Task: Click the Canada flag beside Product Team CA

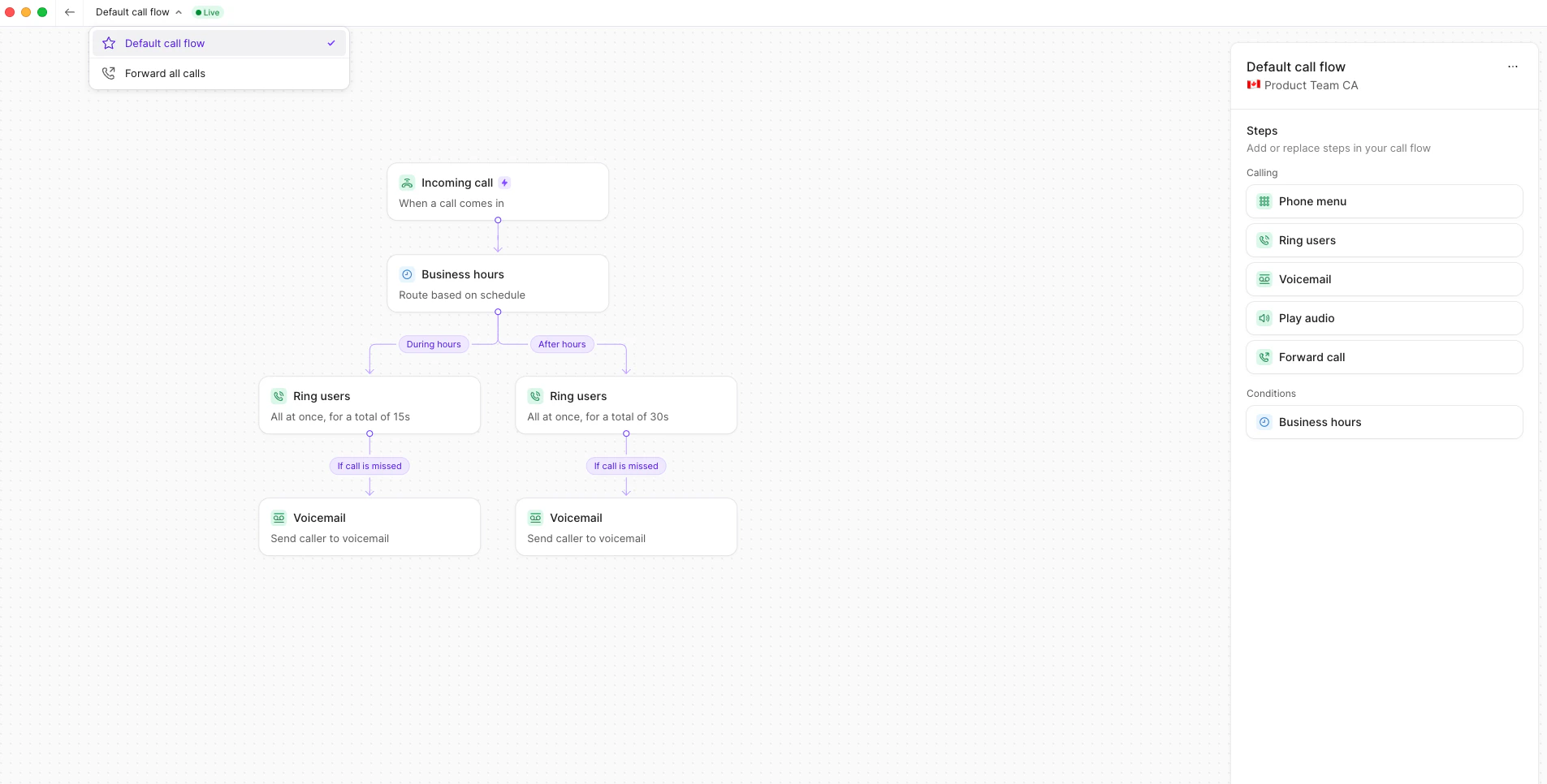Action: [x=1254, y=85]
